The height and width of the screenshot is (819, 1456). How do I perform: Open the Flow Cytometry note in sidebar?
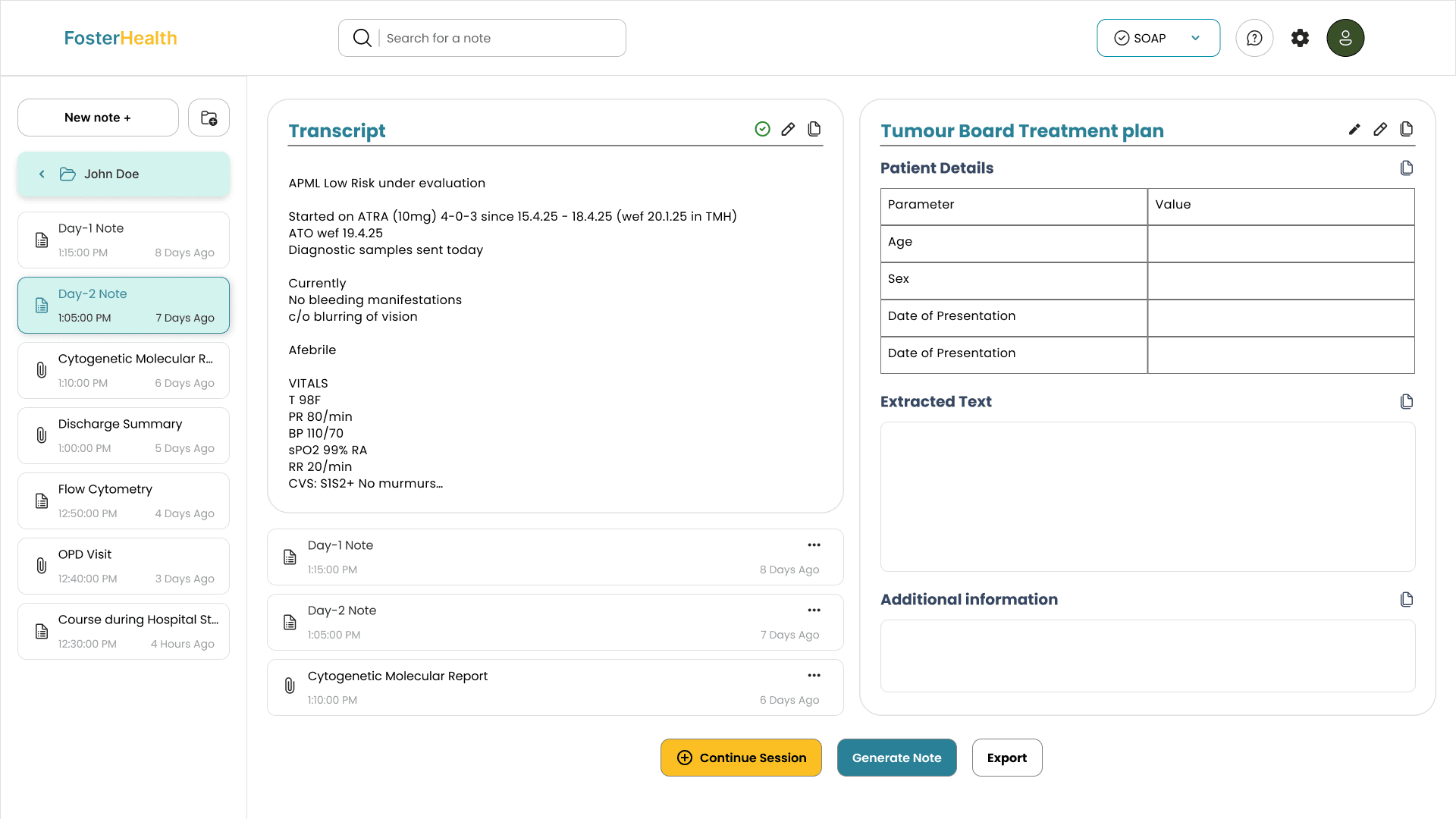pos(124,500)
